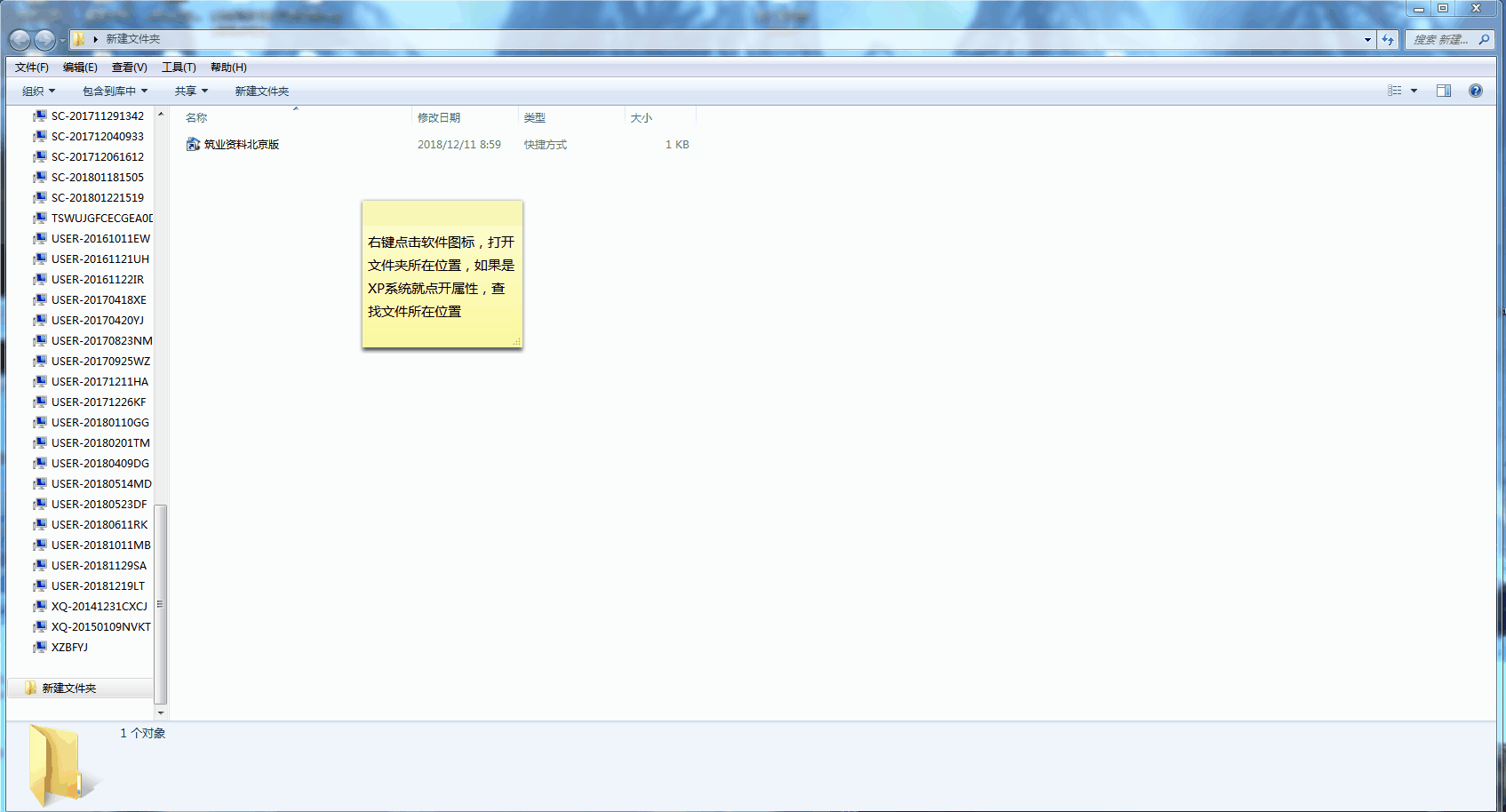Click the change view icon
The height and width of the screenshot is (812, 1506).
(x=1395, y=91)
